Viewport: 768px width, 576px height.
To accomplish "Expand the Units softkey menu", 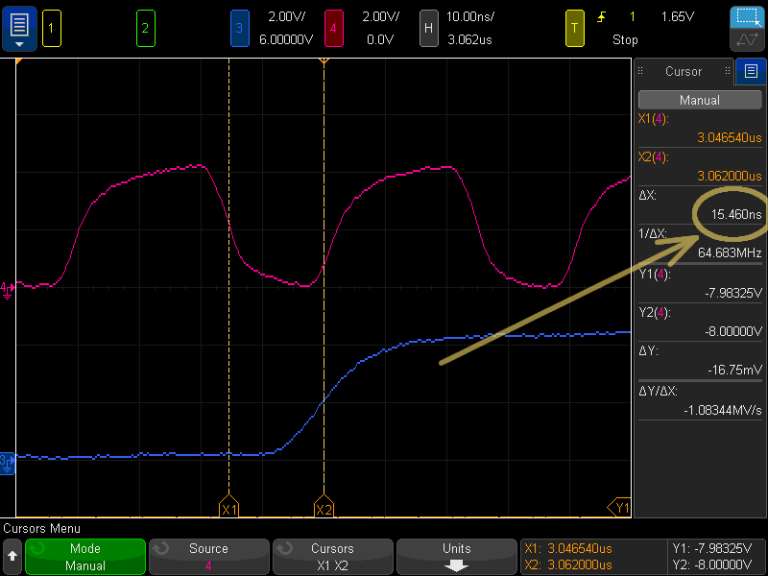I will [456, 557].
